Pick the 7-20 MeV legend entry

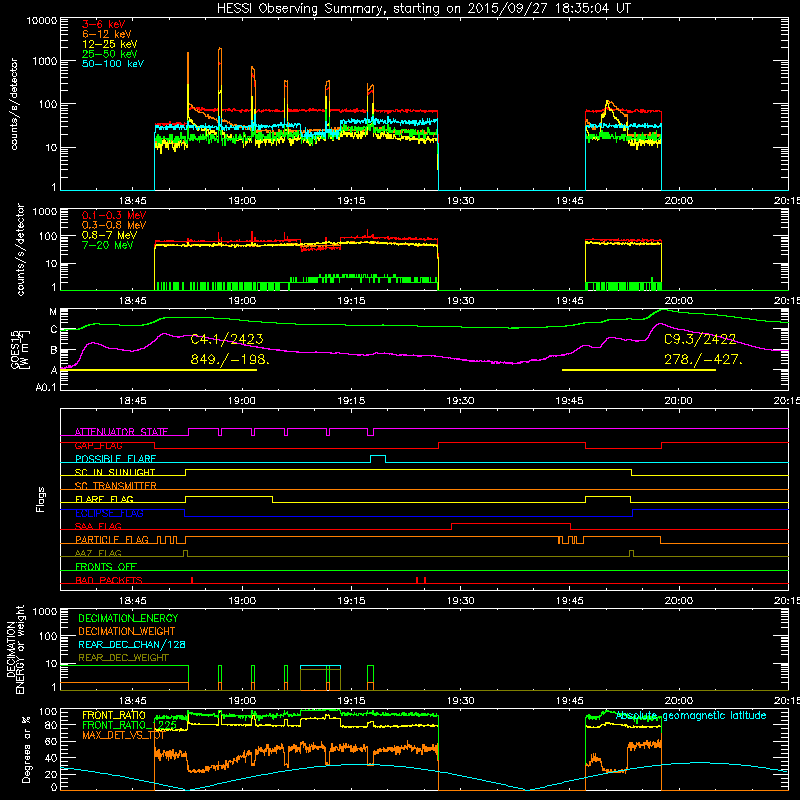point(107,245)
